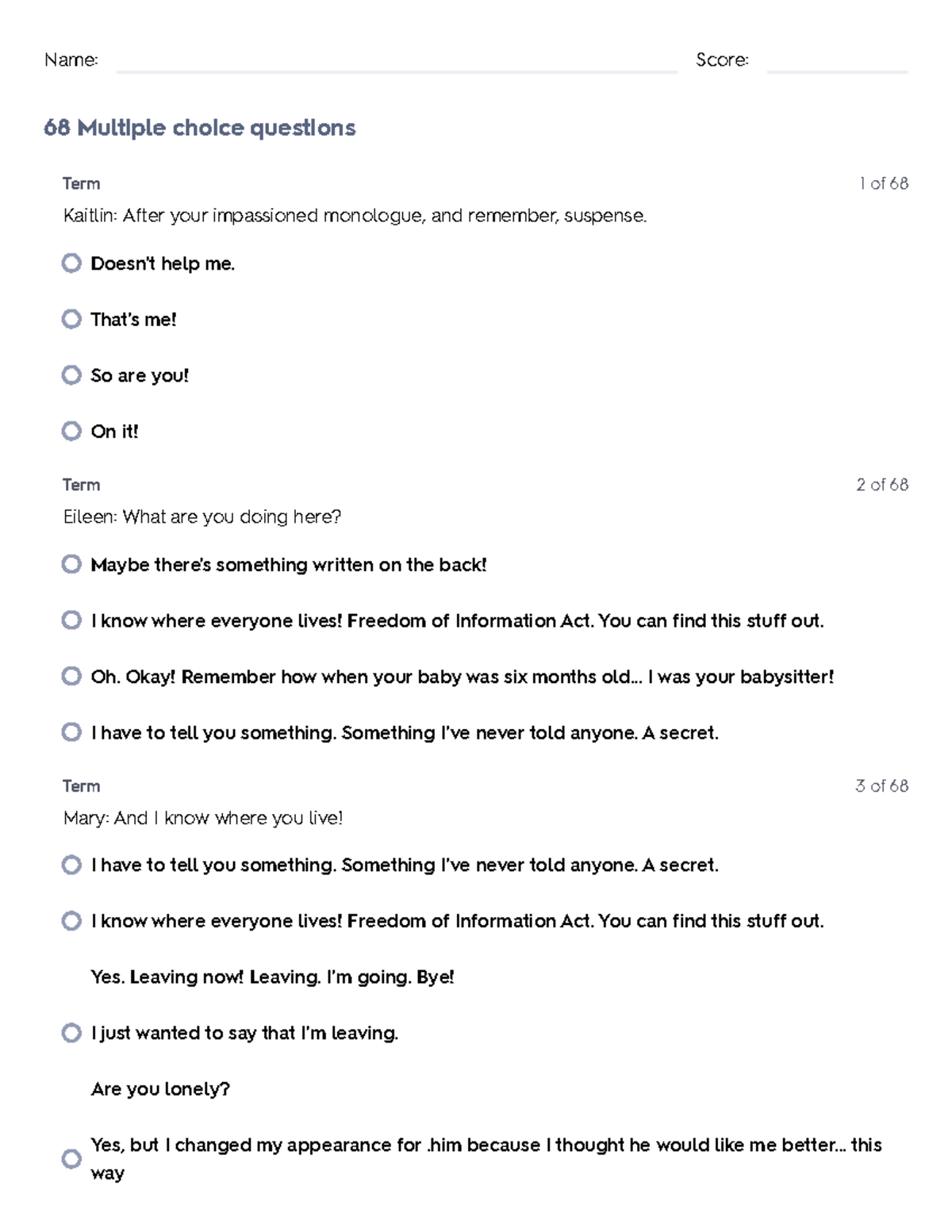Pick the "So are you!" radio button
952x1232 pixels.
click(x=71, y=375)
